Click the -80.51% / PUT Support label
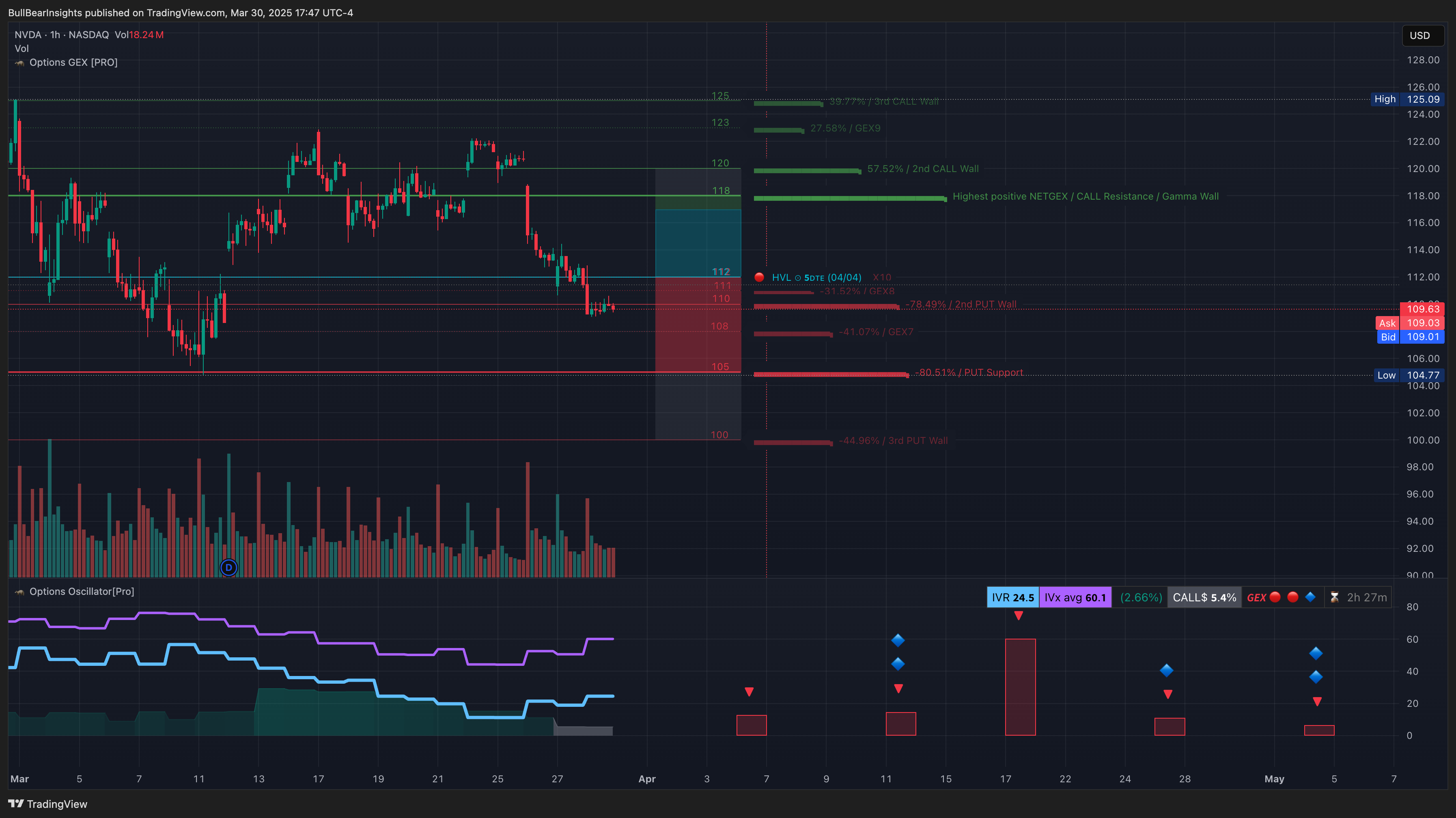 tap(969, 372)
